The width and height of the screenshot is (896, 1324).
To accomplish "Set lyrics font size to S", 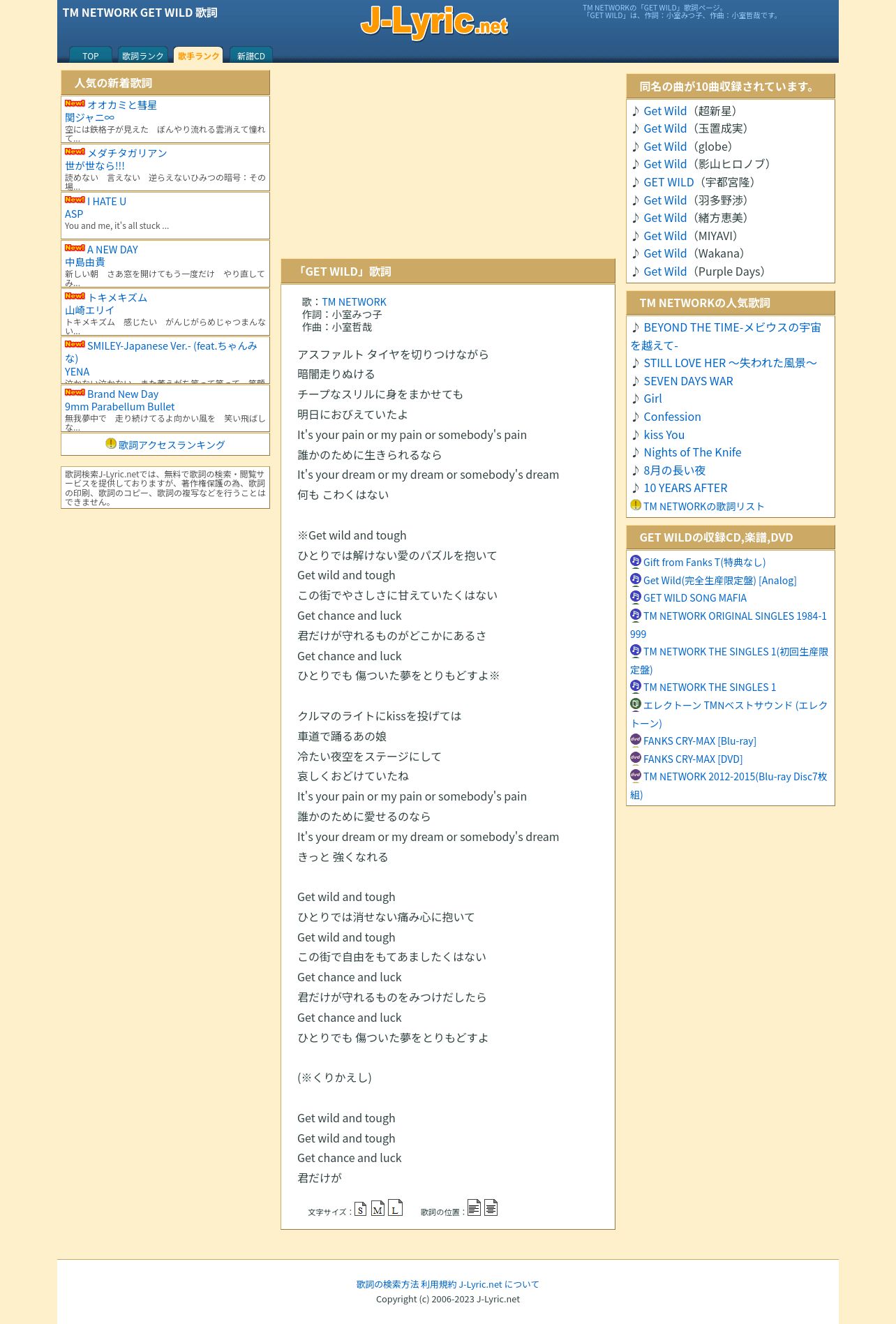I will [x=360, y=1209].
